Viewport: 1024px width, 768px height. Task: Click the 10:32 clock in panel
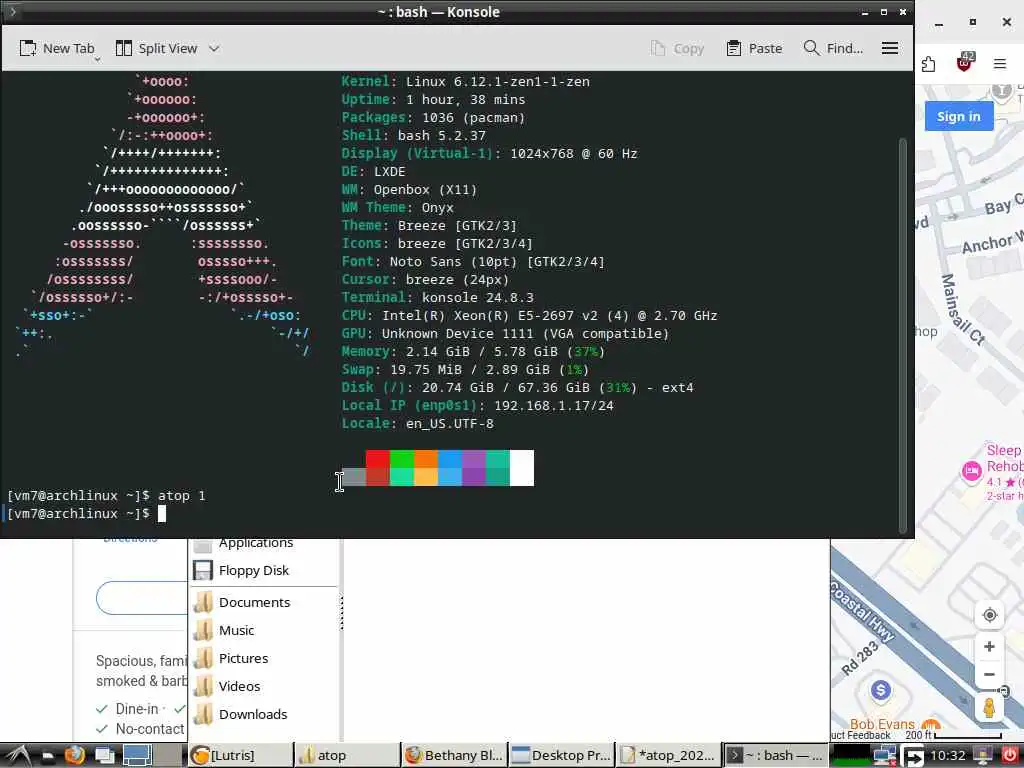point(948,756)
